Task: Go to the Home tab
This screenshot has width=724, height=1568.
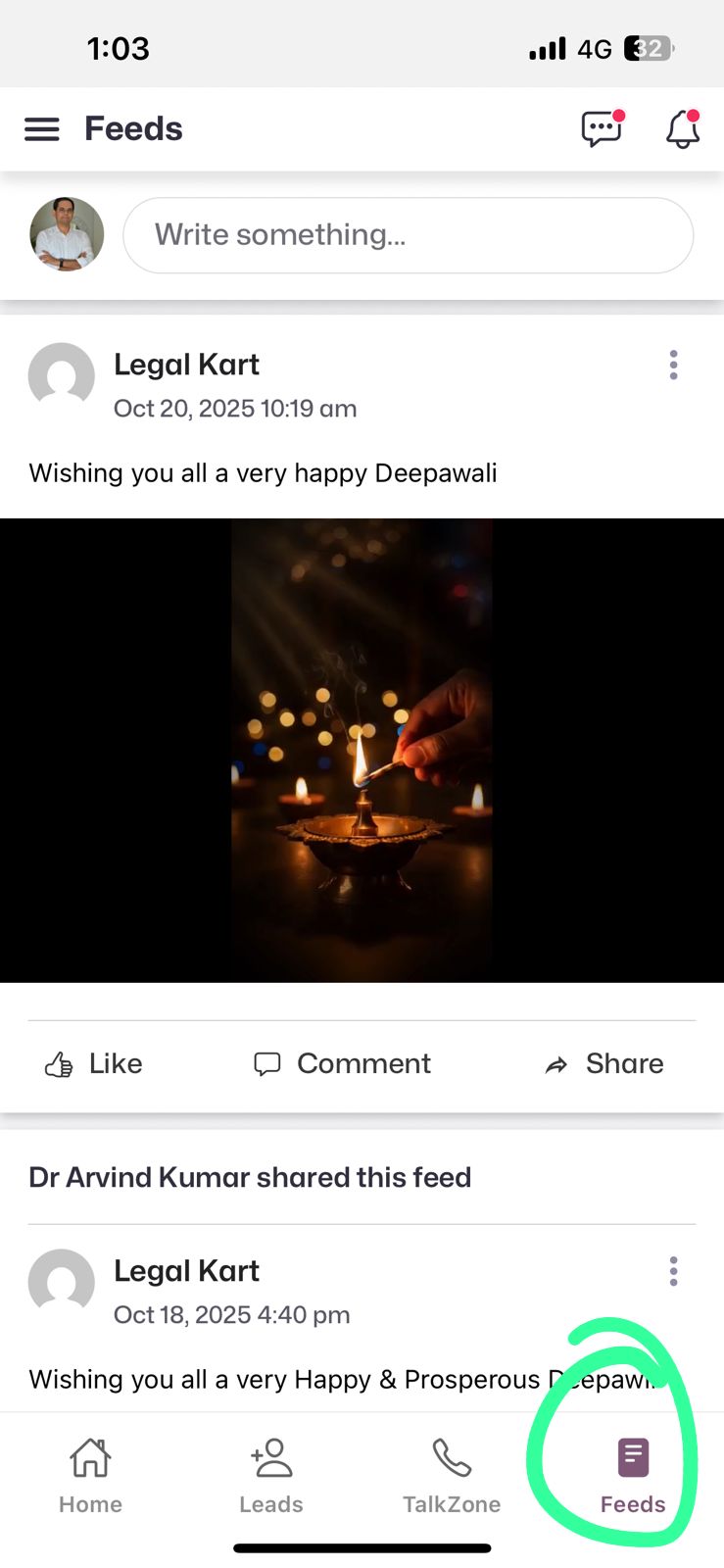Action: [90, 1476]
